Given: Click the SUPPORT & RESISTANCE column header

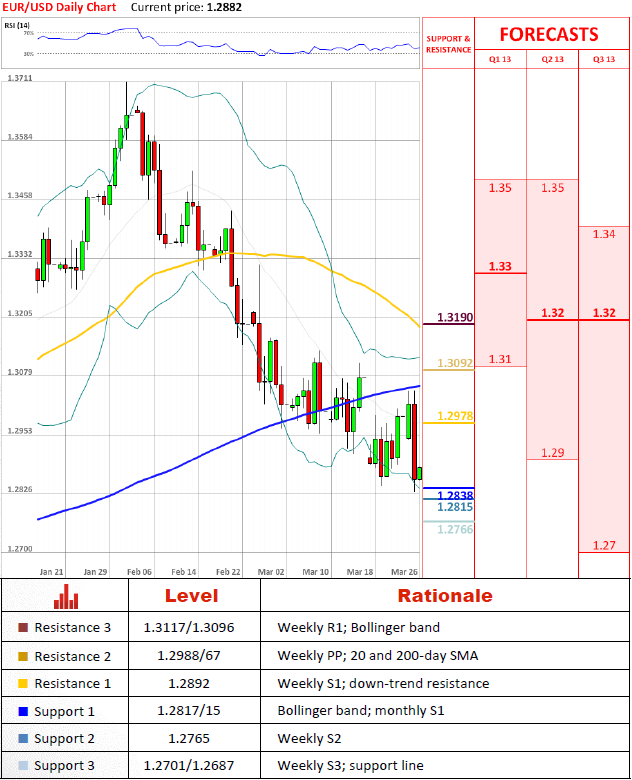Looking at the screenshot, I should tap(448, 44).
